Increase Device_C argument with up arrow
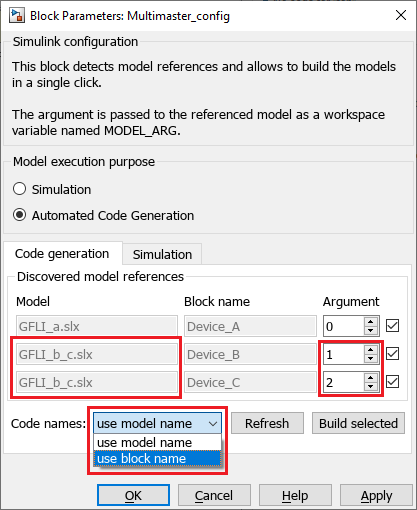This screenshot has height=510, width=417. (371, 378)
